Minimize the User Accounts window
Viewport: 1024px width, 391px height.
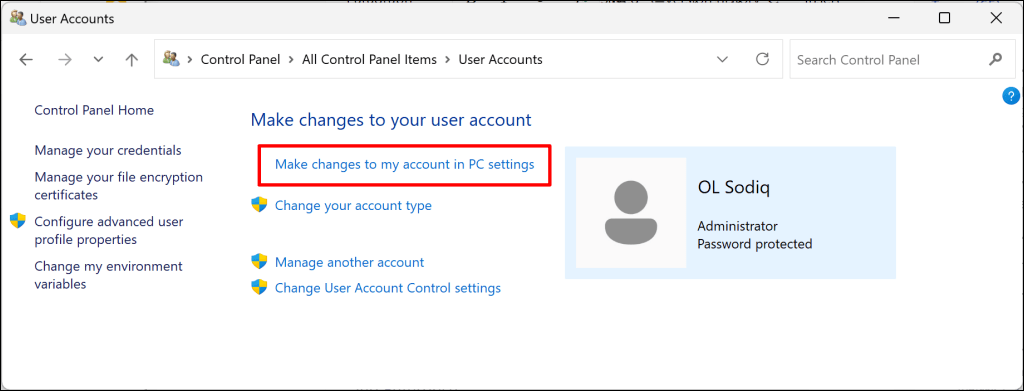click(x=893, y=18)
